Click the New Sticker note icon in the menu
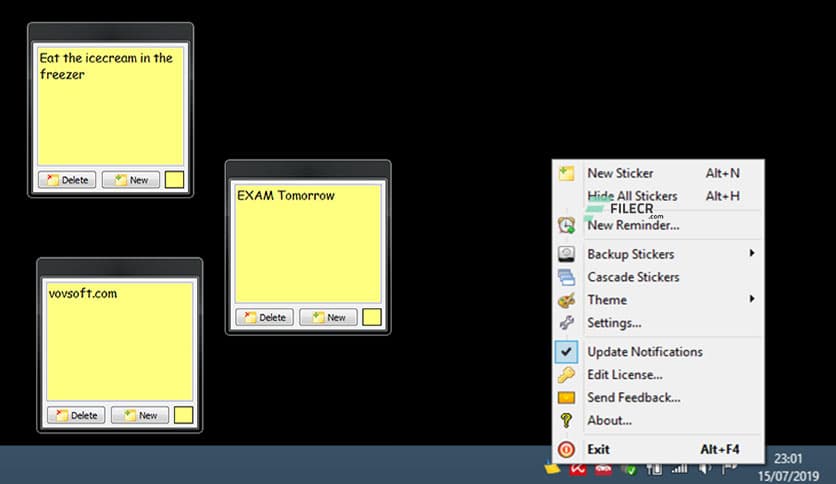 pyautogui.click(x=566, y=173)
